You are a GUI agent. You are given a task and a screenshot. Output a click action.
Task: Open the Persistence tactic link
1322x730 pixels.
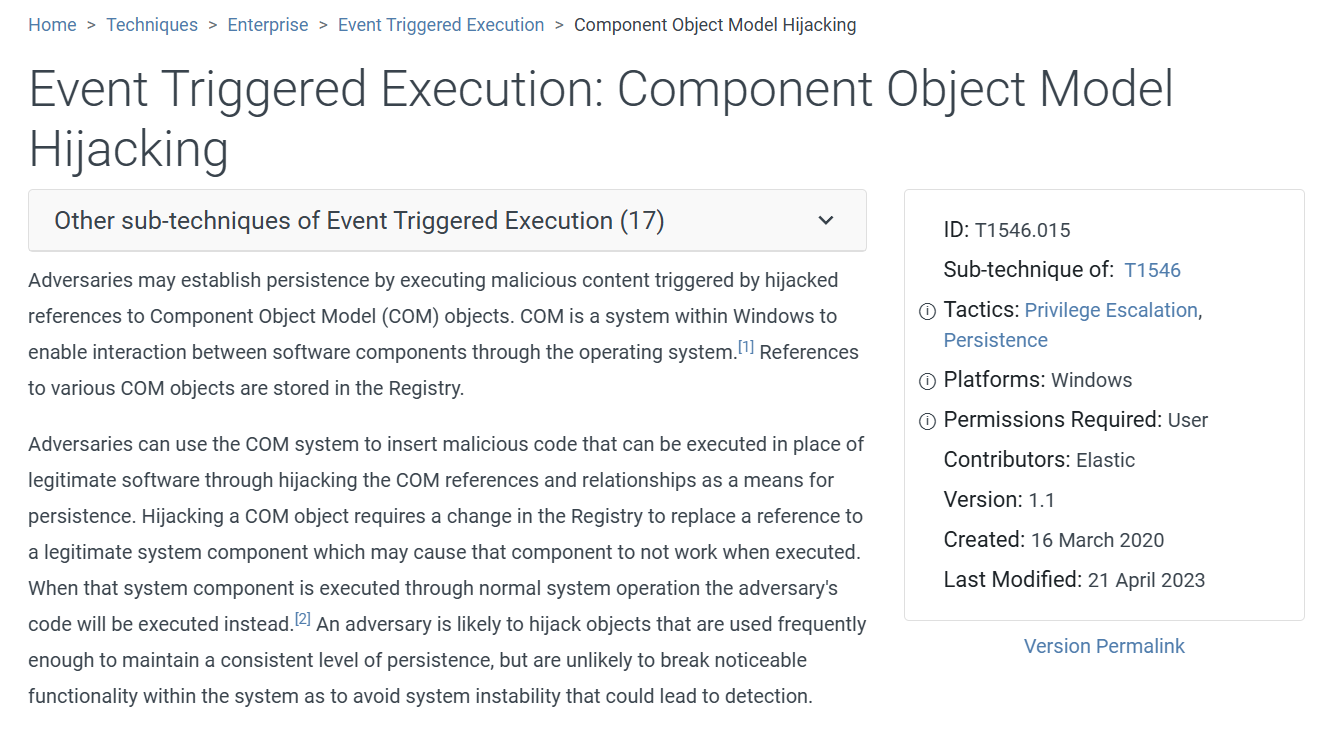click(x=995, y=340)
